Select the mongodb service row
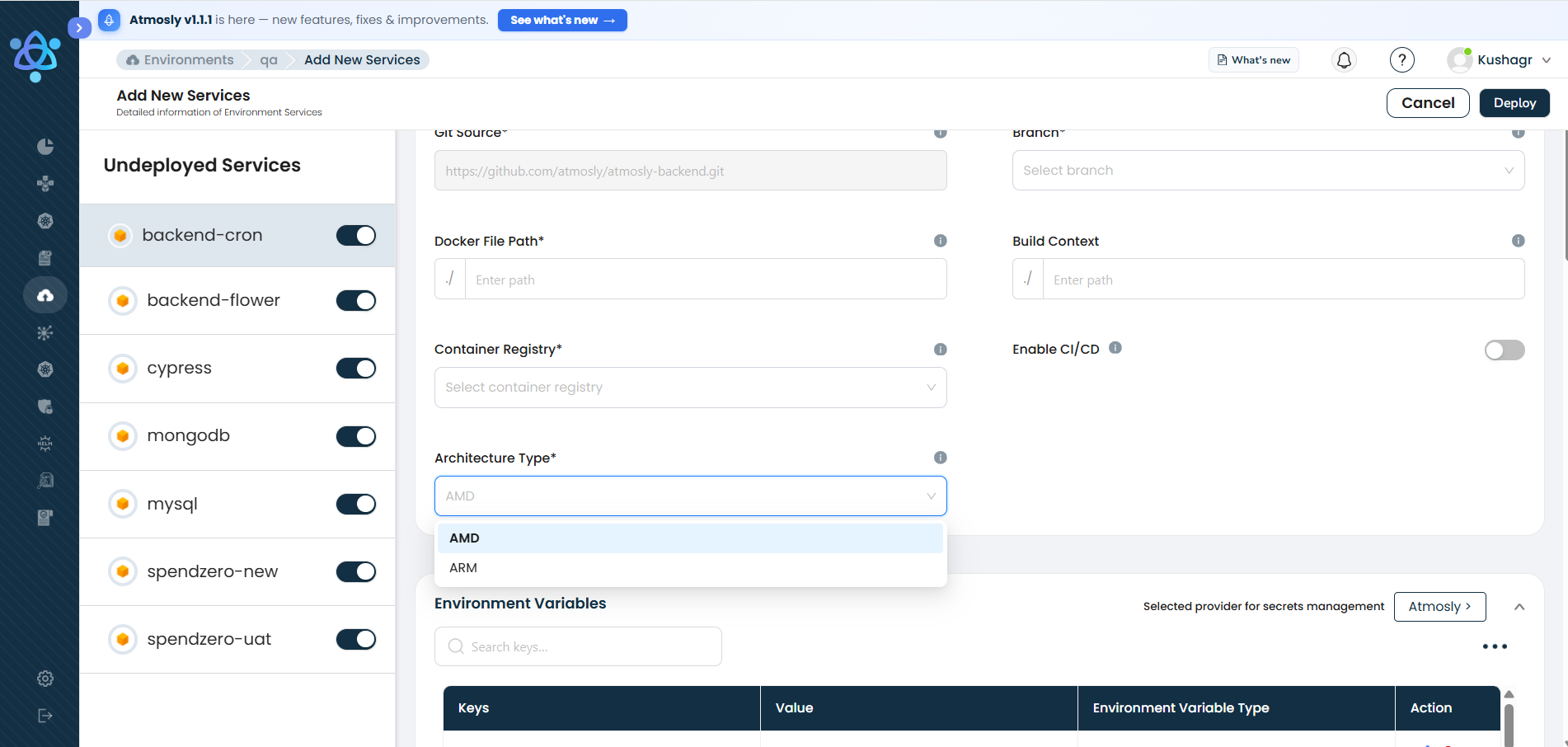1568x747 pixels. click(x=237, y=436)
